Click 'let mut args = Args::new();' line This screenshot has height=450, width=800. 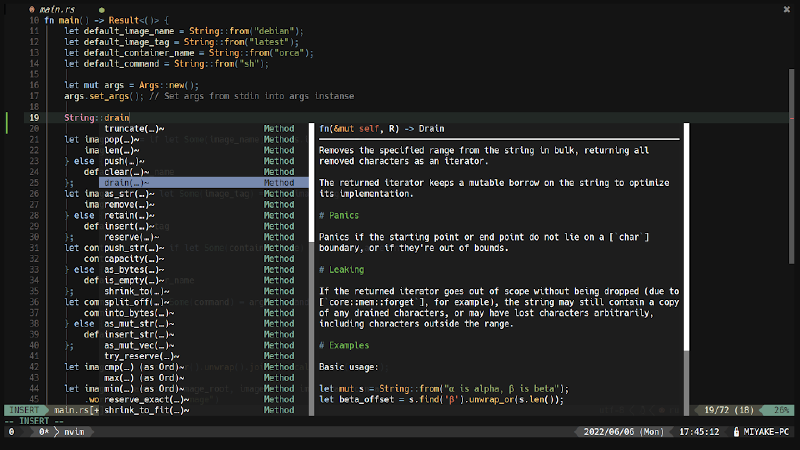pyautogui.click(x=132, y=85)
